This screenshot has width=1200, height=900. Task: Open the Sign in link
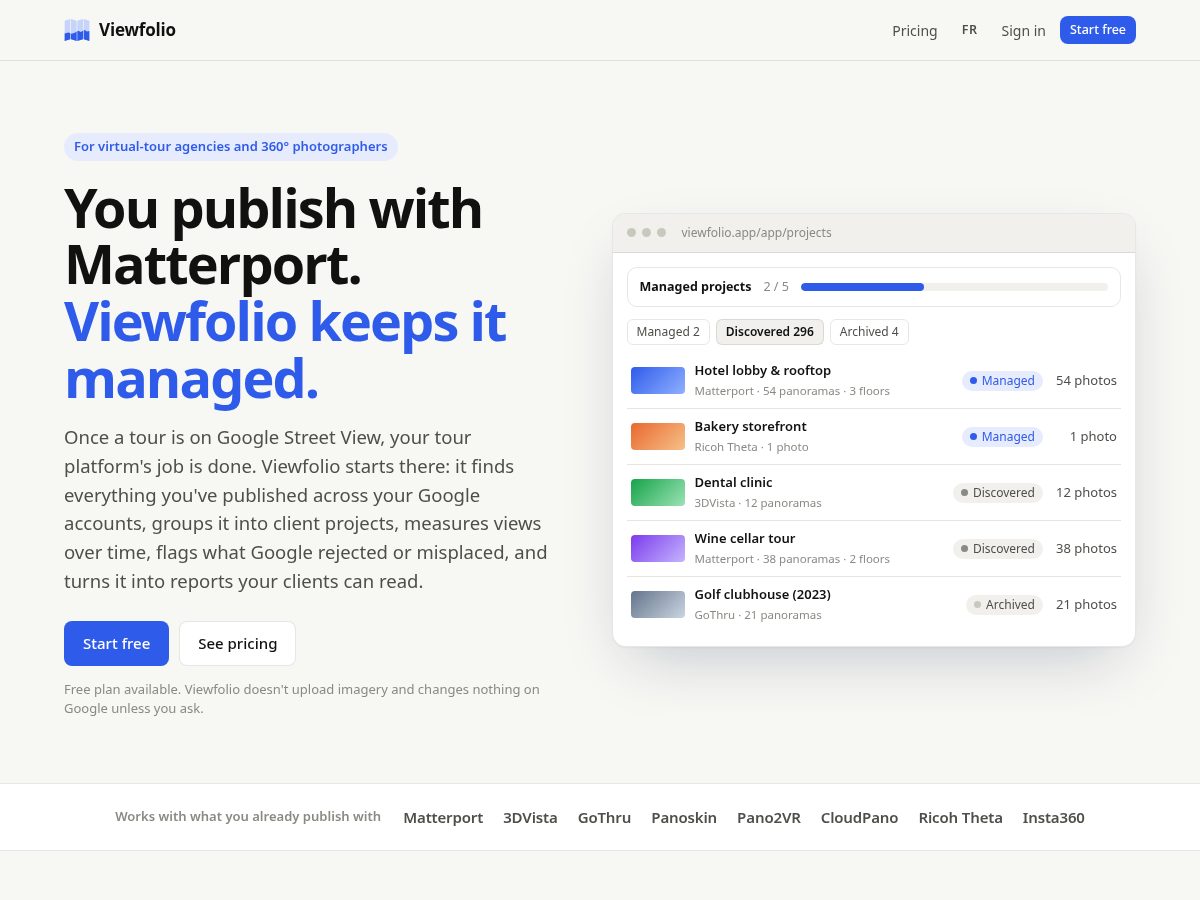[1023, 31]
